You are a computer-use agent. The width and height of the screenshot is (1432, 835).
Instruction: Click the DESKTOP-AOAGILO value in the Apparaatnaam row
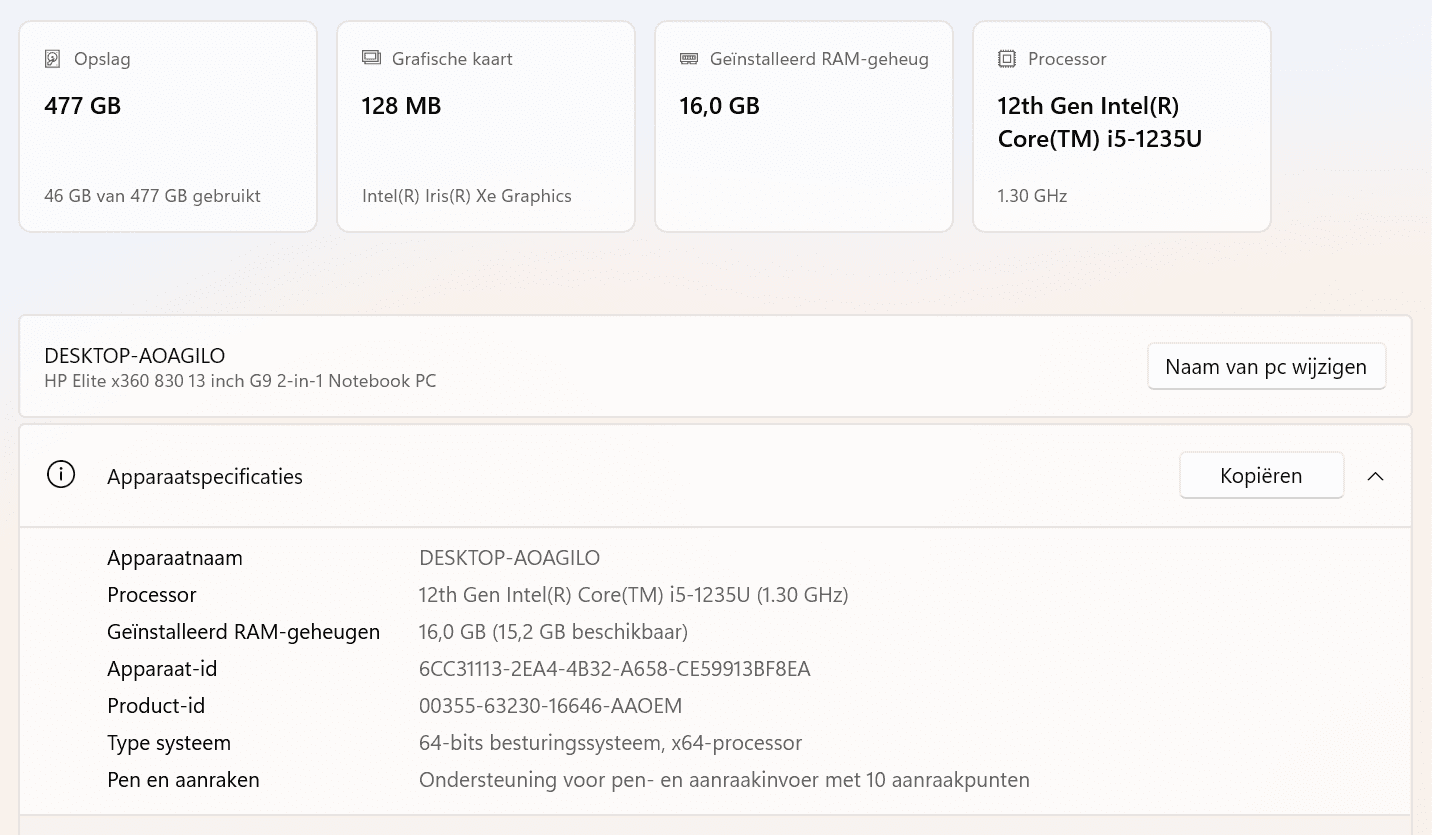(x=510, y=558)
